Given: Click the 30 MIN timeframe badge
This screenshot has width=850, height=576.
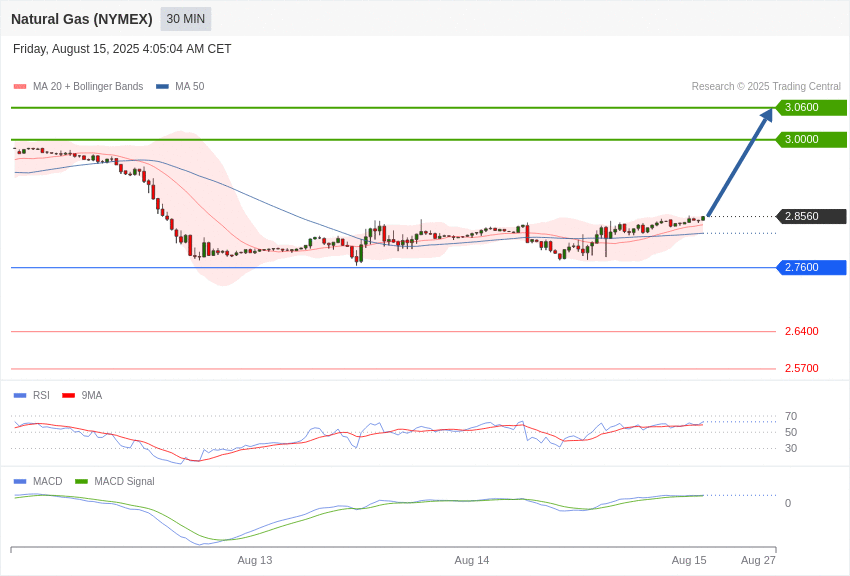Looking at the screenshot, I should (x=186, y=19).
